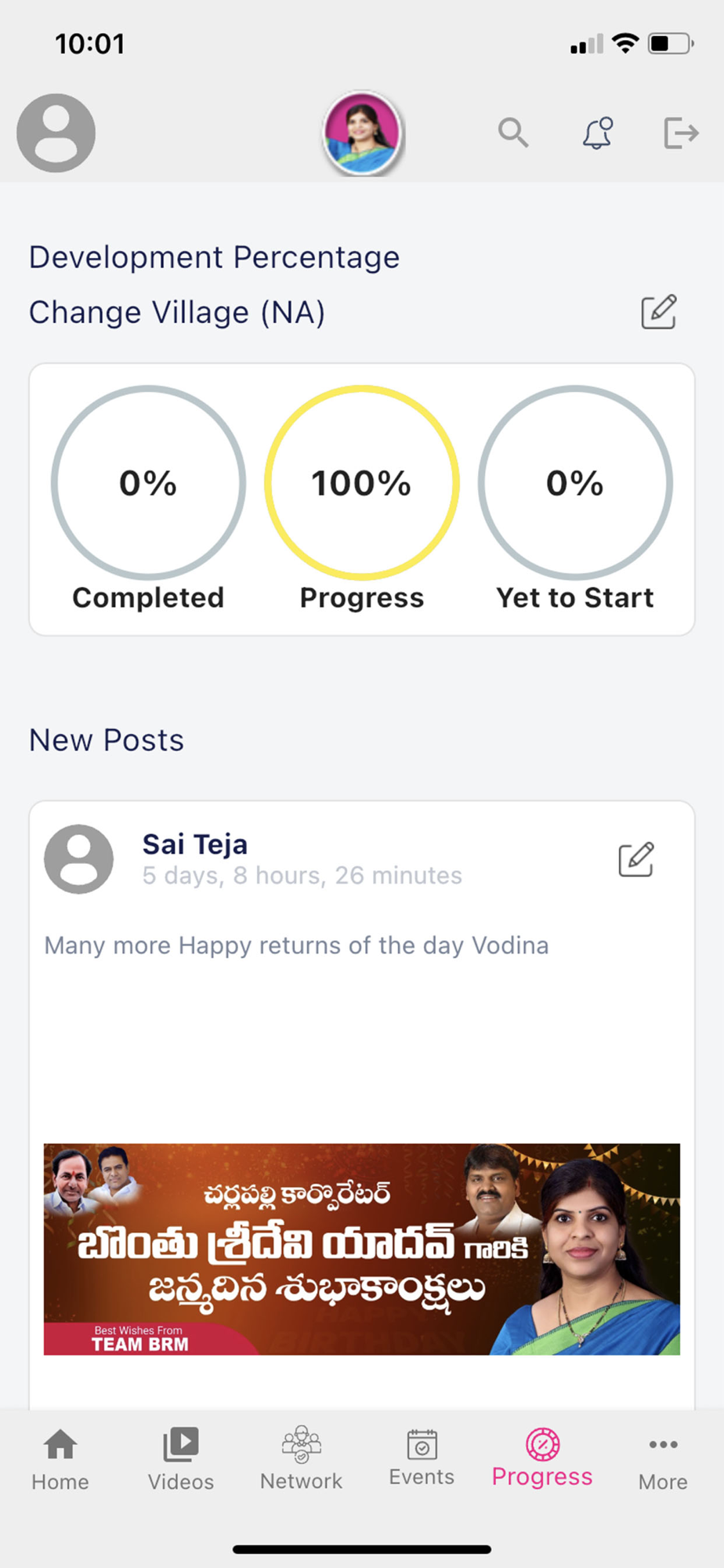Viewport: 724px width, 1568px height.
Task: Open the search magnifier icon
Action: (513, 132)
